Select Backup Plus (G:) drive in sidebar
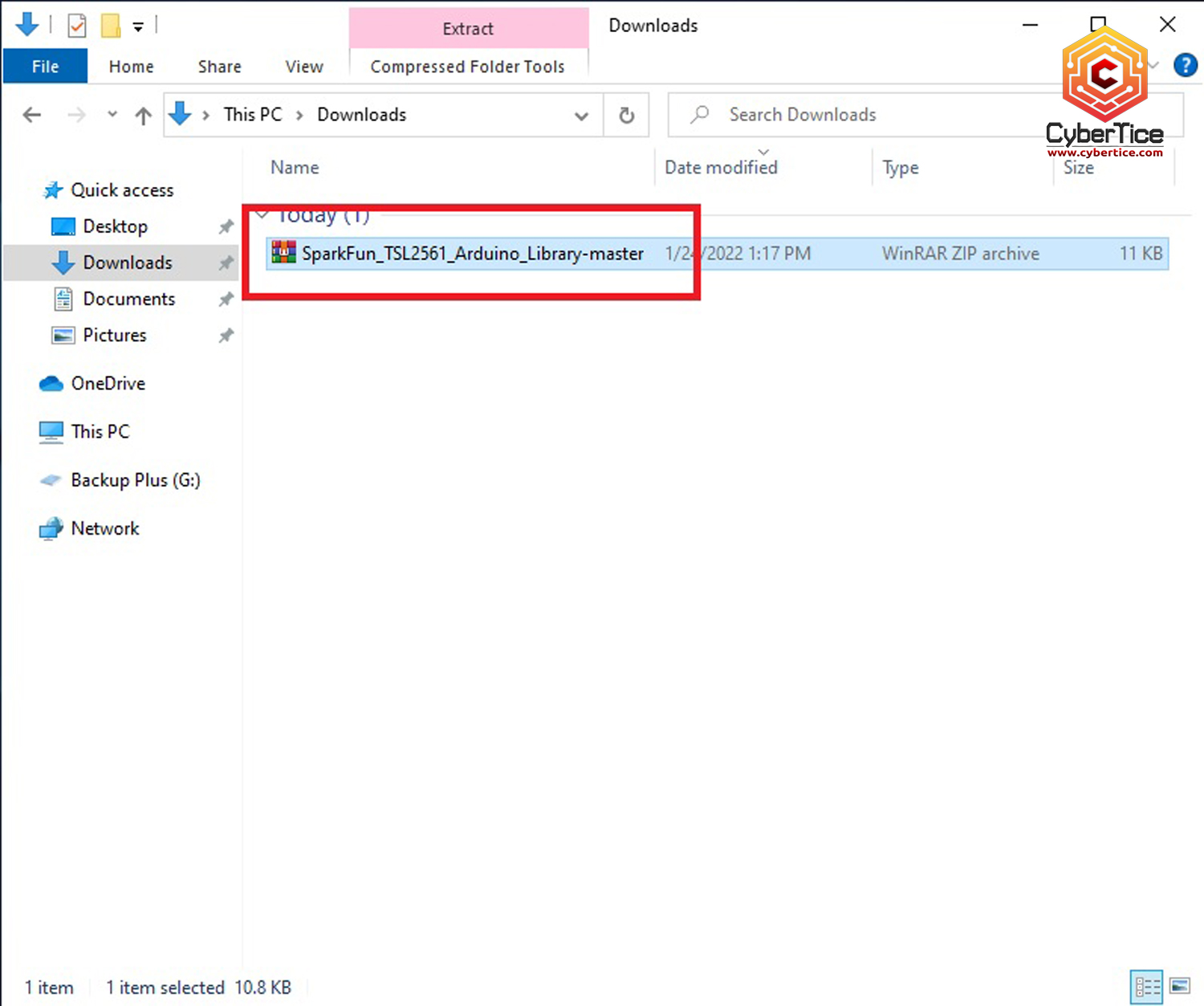This screenshot has height=1006, width=1204. [x=135, y=480]
